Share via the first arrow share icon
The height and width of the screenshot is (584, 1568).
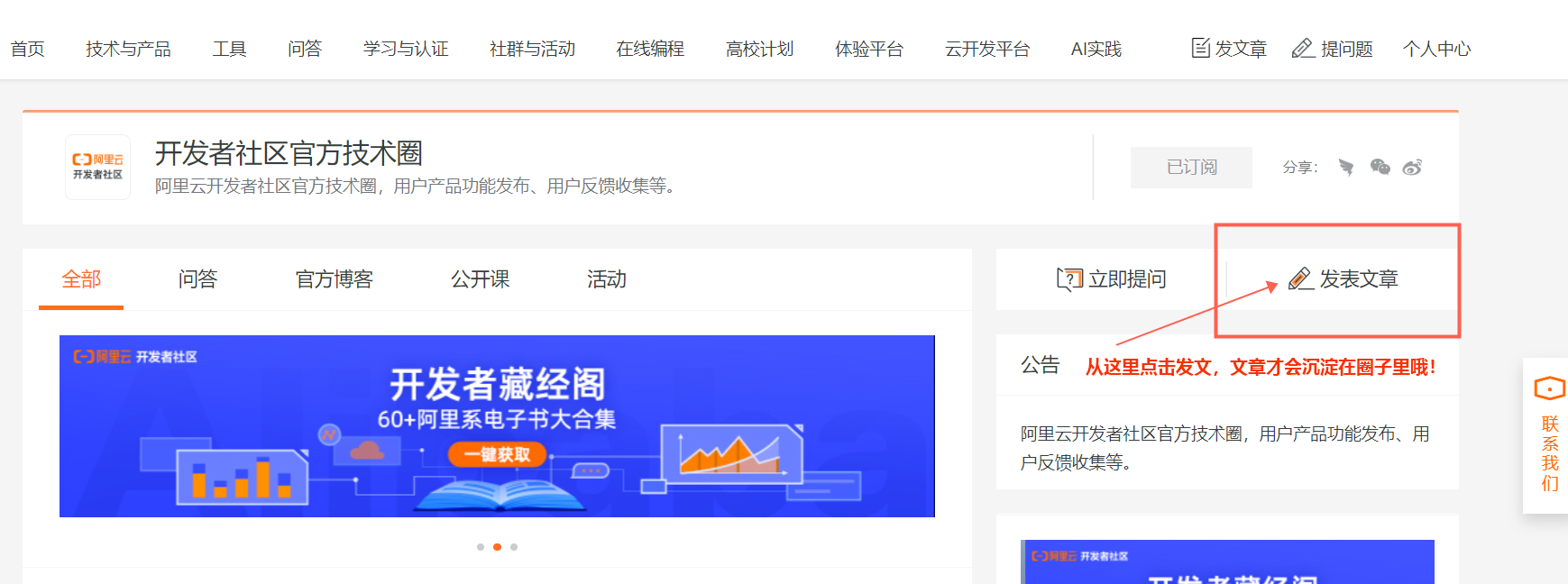pos(1346,167)
